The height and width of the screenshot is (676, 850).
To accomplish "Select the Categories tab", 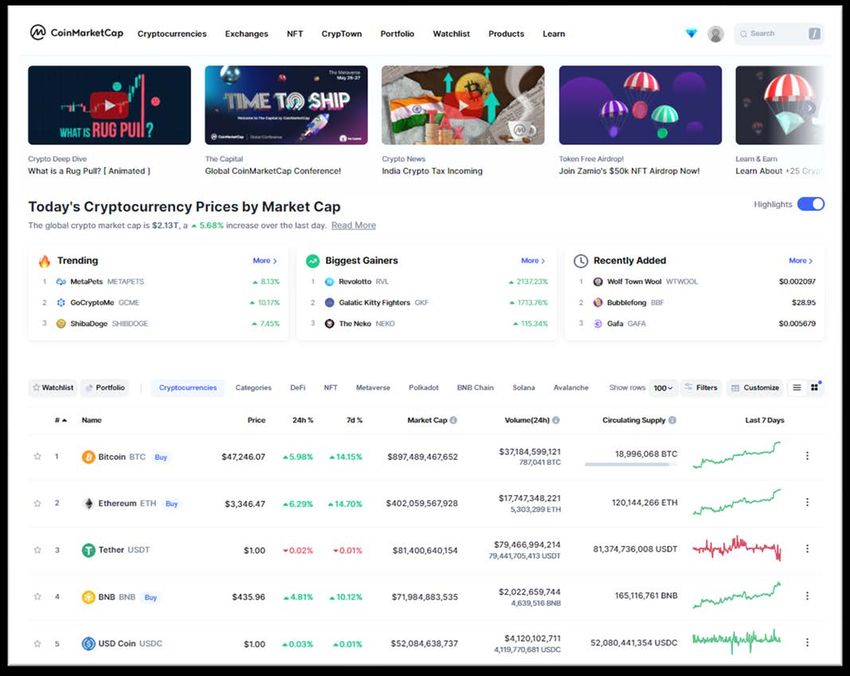I will (x=253, y=388).
